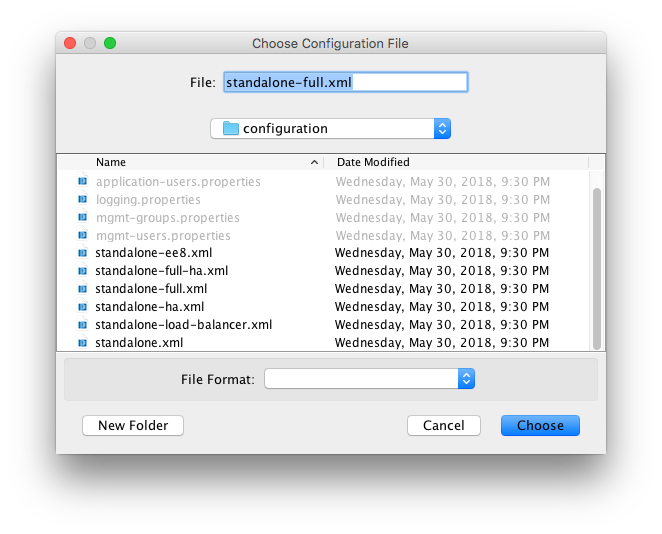Click the application-users.properties file icon
The height and width of the screenshot is (534, 662).
pyautogui.click(x=82, y=182)
